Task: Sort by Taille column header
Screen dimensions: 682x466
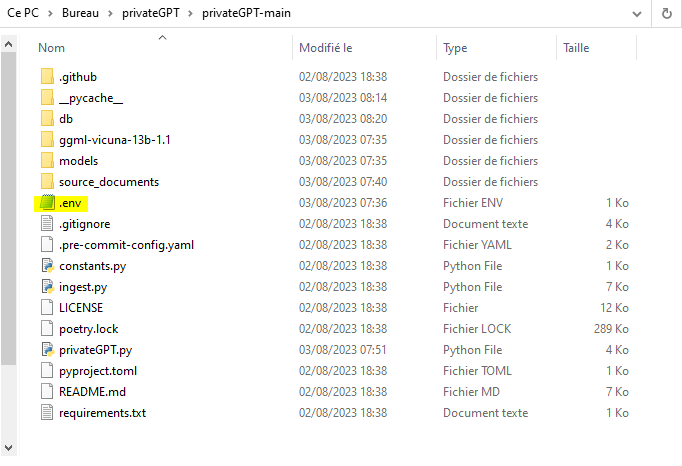Action: (576, 47)
